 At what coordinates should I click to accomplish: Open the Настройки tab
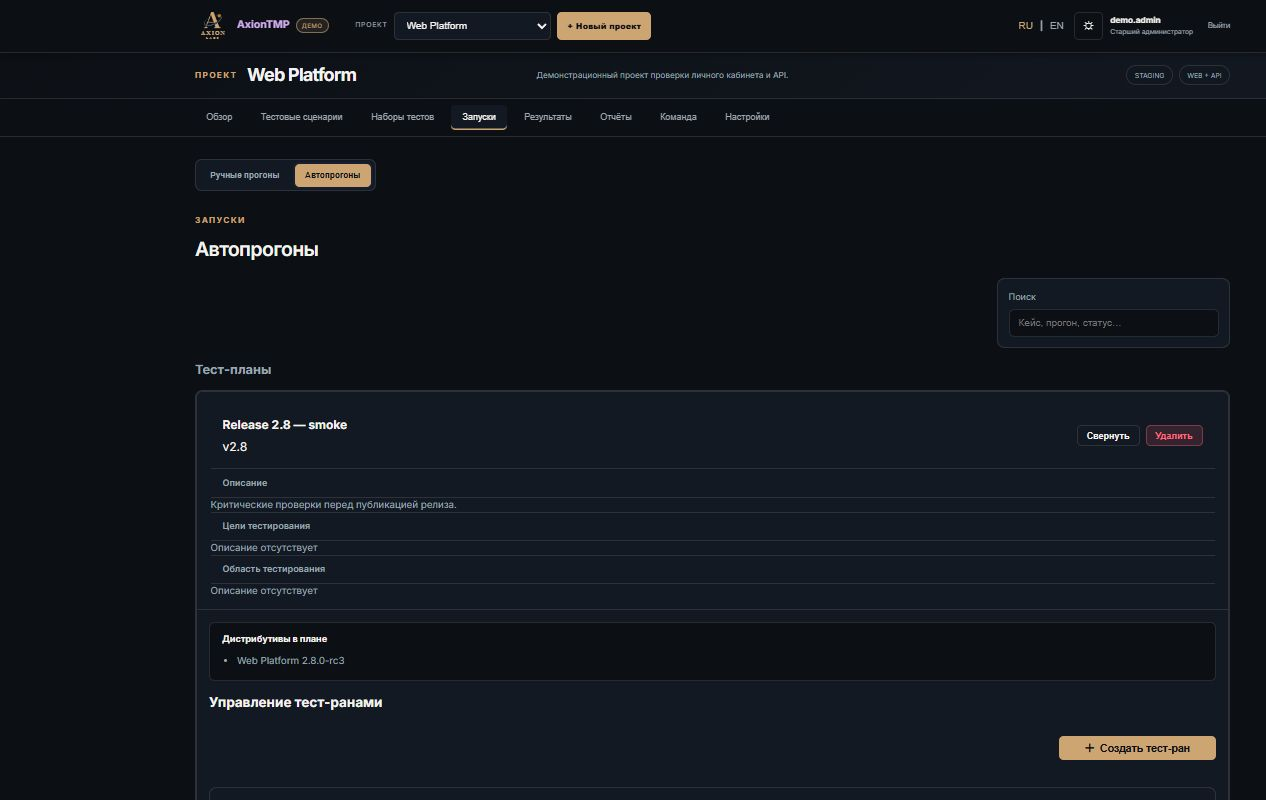coord(748,117)
